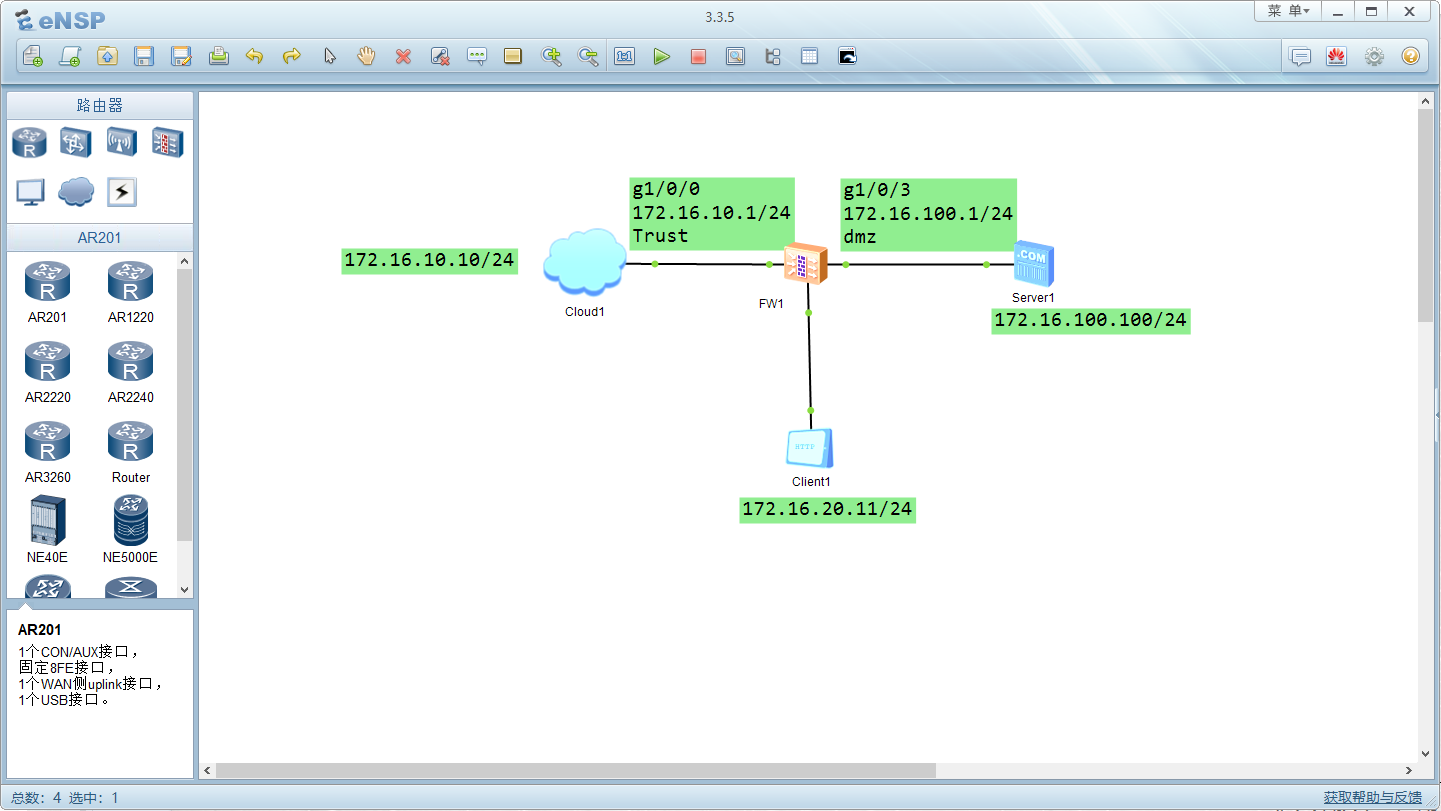This screenshot has height=811, width=1441.
Task: Click the open topology folder icon
Action: (107, 56)
